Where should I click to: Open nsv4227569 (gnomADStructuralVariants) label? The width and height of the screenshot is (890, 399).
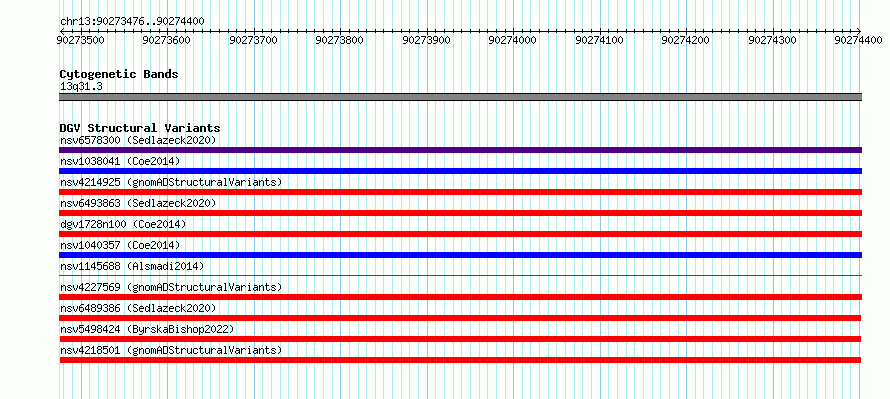pos(171,287)
